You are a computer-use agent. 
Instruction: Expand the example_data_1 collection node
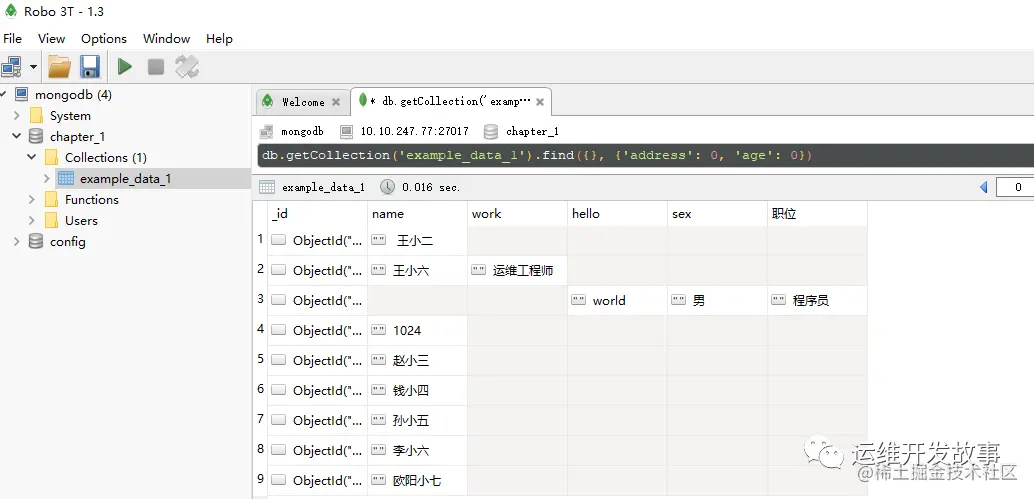click(x=46, y=179)
